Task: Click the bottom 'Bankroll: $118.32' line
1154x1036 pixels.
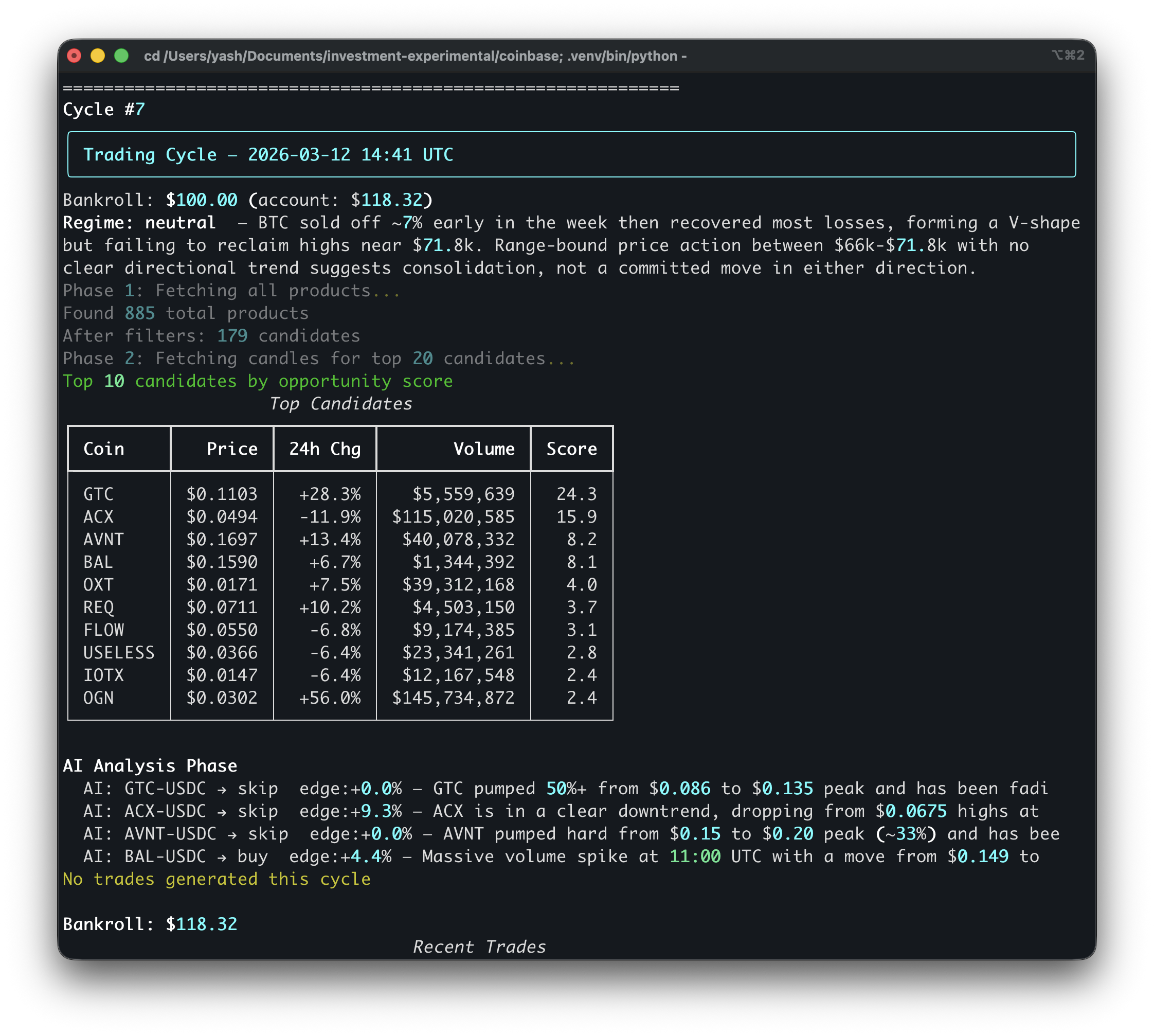Action: click(x=150, y=924)
